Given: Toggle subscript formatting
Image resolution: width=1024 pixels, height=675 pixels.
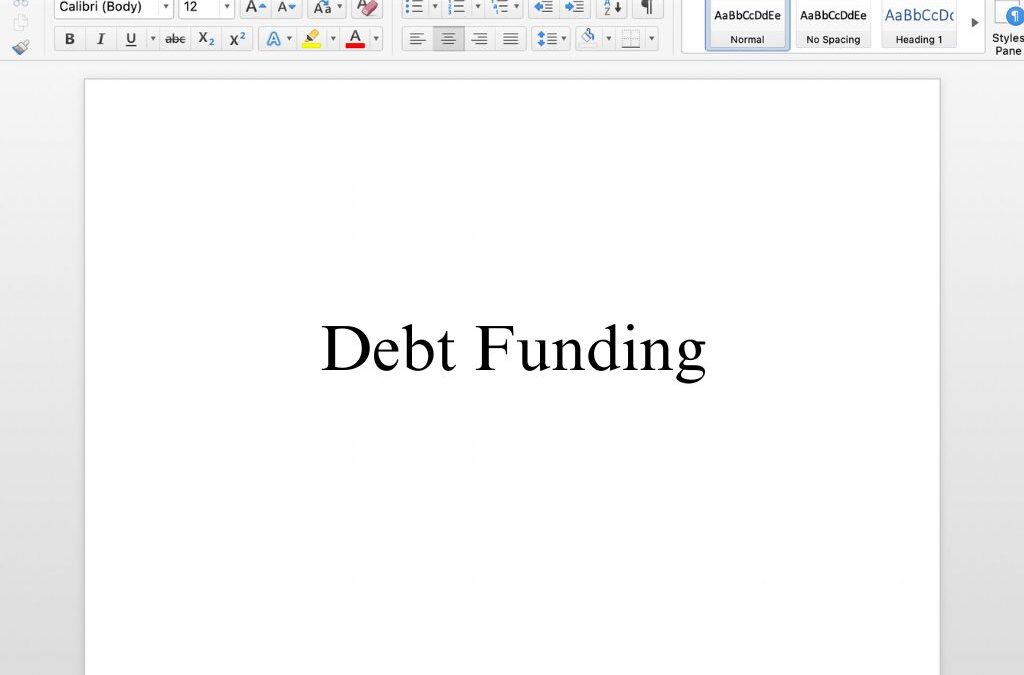Looking at the screenshot, I should click(206, 39).
